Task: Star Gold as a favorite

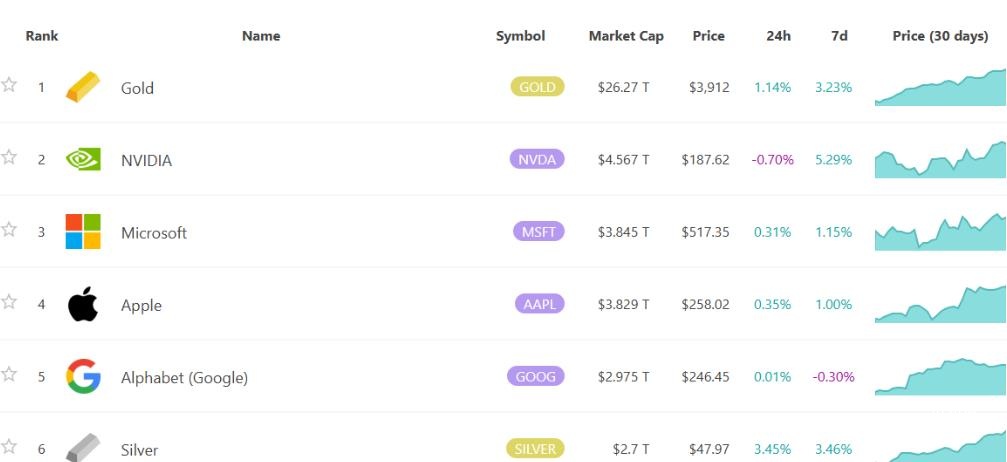Action: pyautogui.click(x=9, y=85)
